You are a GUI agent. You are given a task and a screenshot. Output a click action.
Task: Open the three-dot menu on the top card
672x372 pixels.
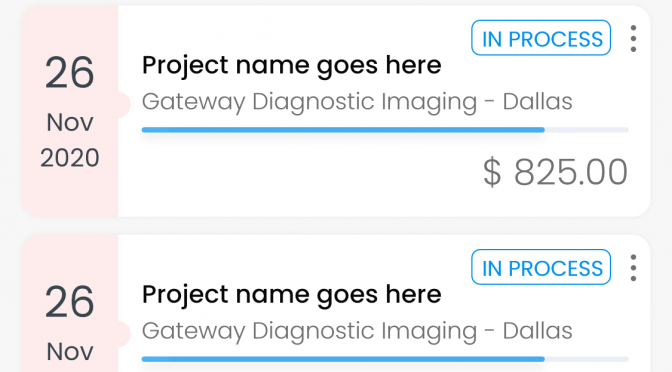pyautogui.click(x=633, y=39)
